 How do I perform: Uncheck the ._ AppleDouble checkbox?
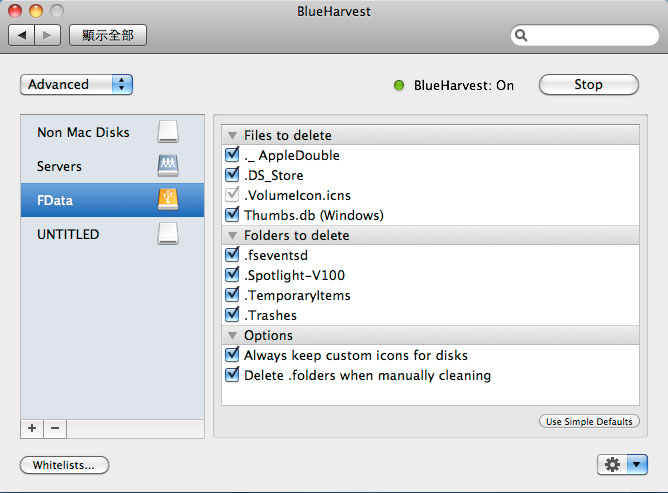(x=232, y=154)
